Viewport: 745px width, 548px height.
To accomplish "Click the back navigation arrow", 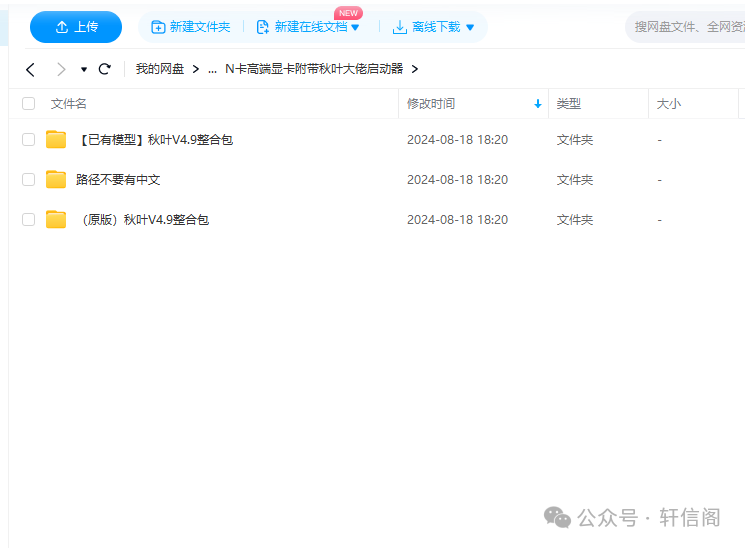I will tap(30, 69).
